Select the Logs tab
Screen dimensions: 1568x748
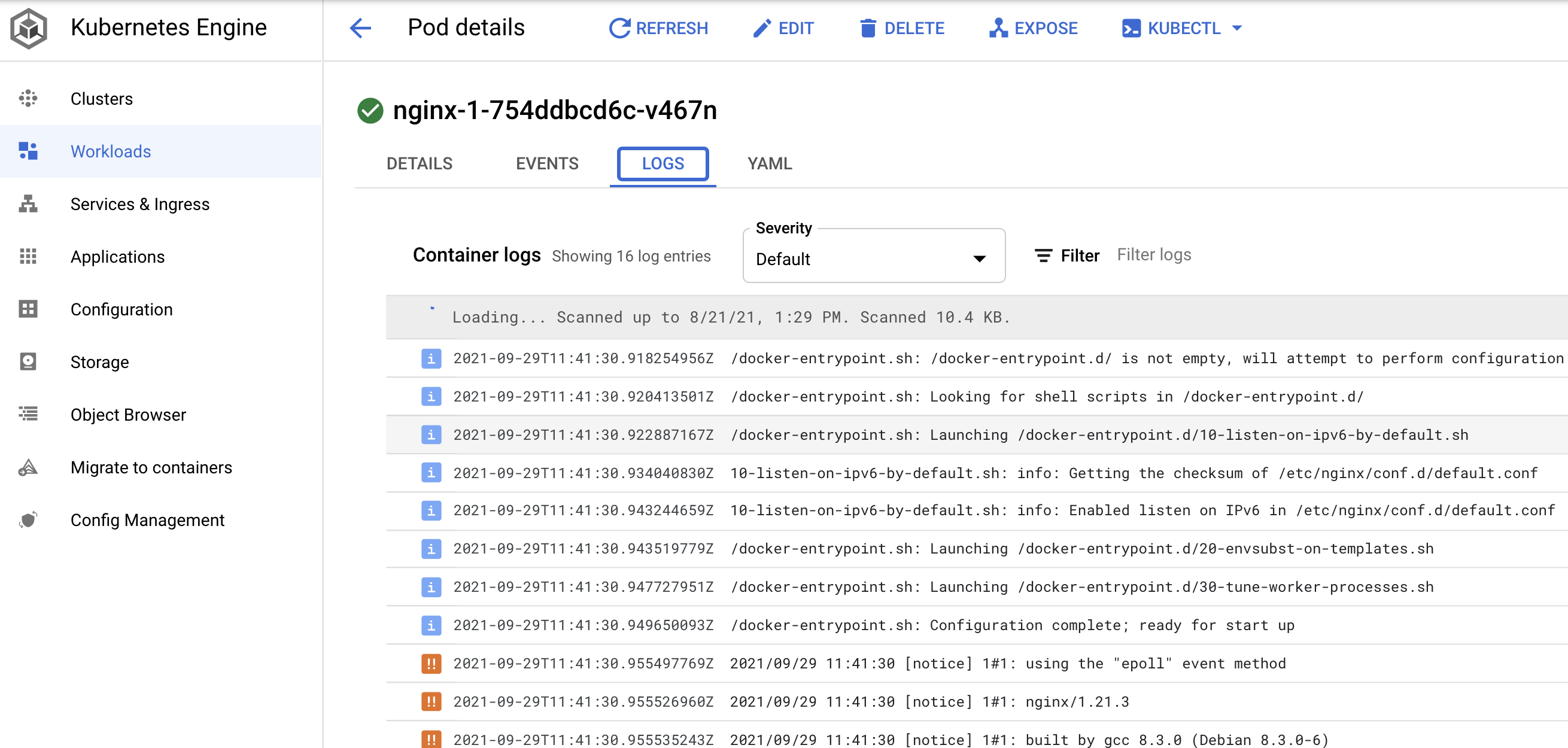coord(663,164)
